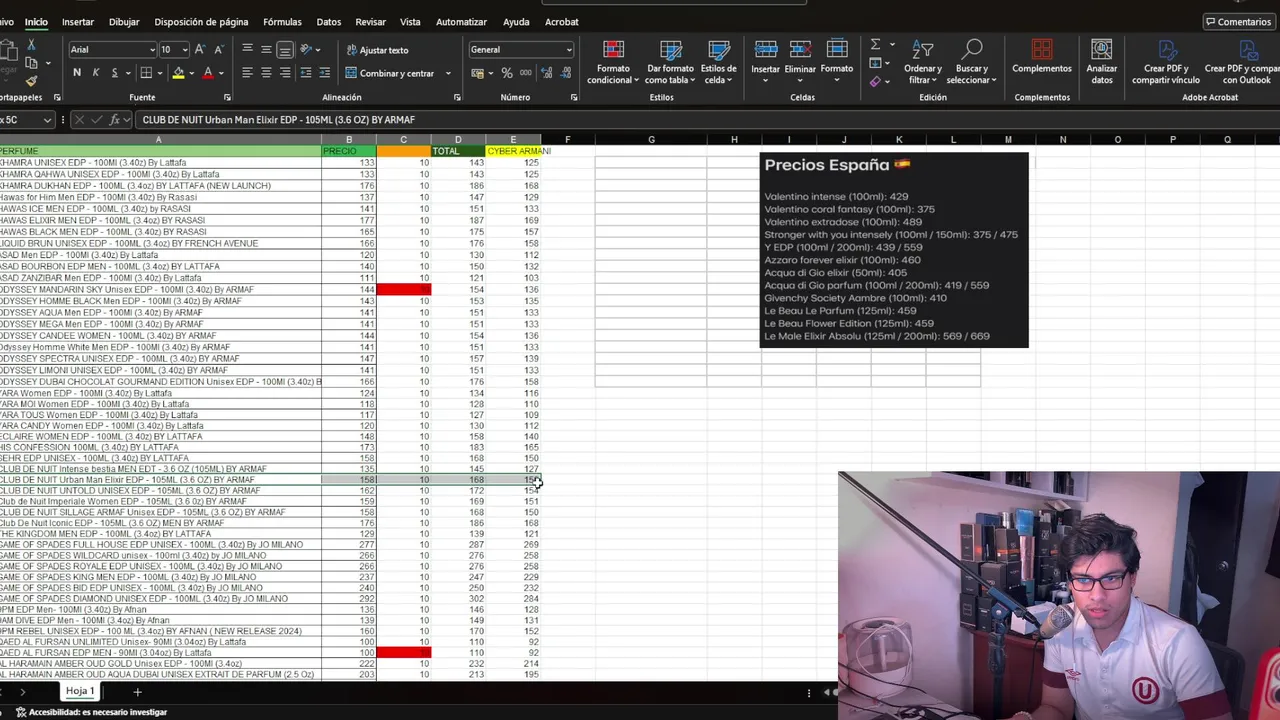Viewport: 1280px width, 720px height.
Task: Align cell text right
Action: pyautogui.click(x=285, y=73)
